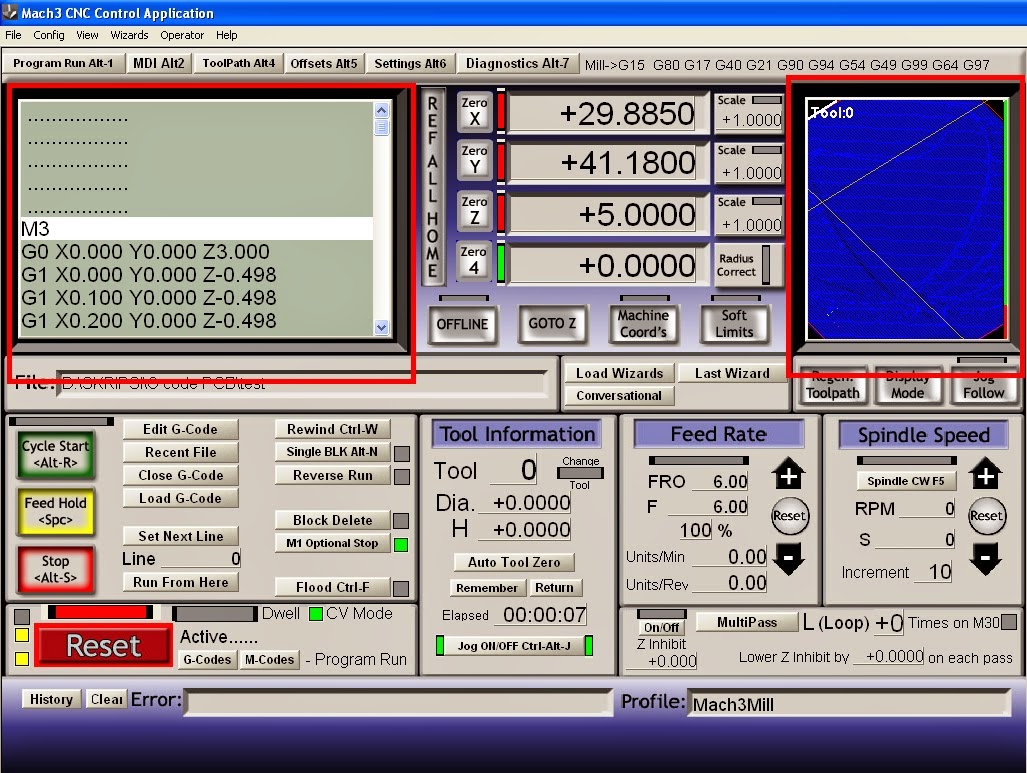Switch to ToolPath Alt4 tab
Image resolution: width=1027 pixels, height=773 pixels.
point(238,63)
